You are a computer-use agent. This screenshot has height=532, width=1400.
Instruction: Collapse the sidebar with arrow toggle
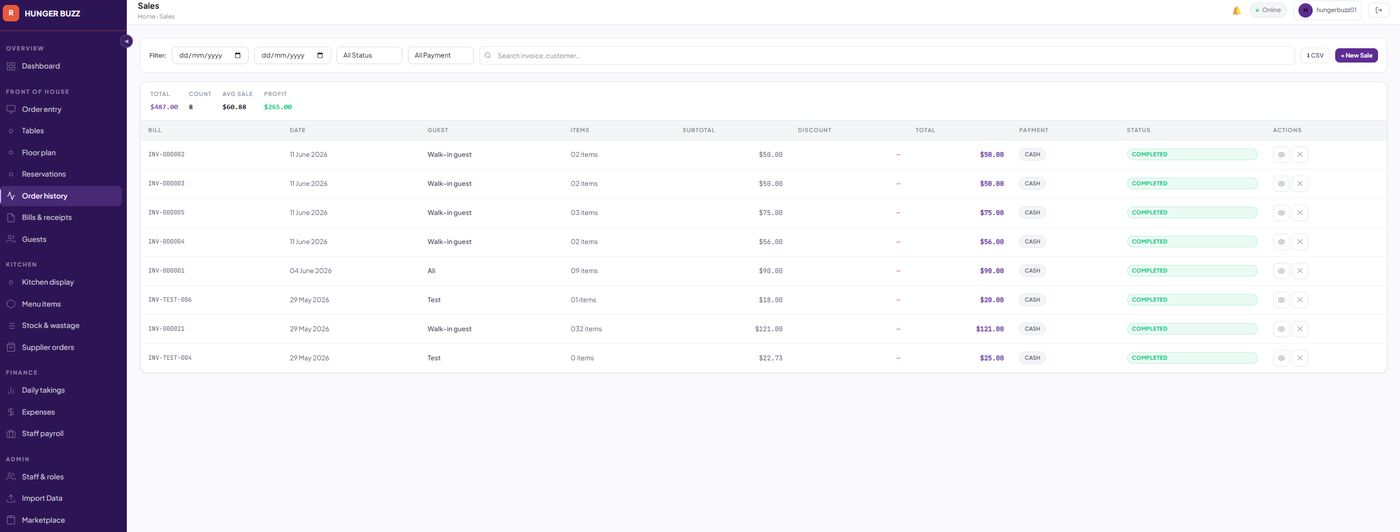click(126, 41)
